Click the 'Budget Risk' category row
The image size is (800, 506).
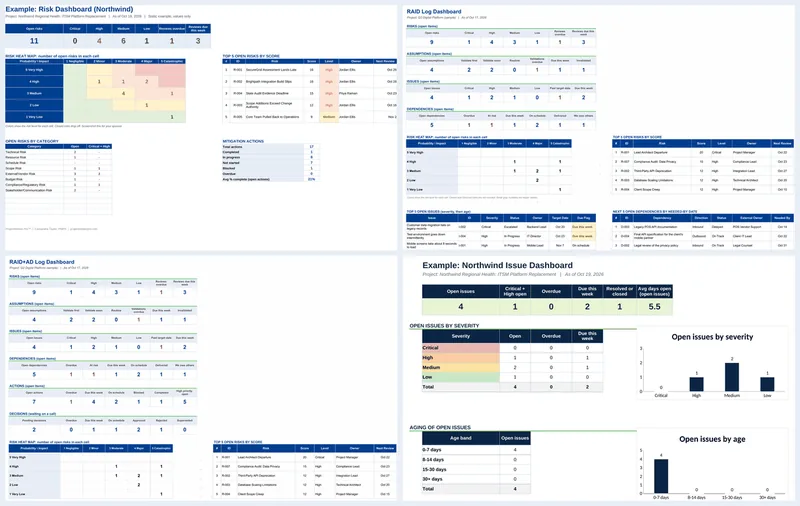pyautogui.click(x=58, y=179)
